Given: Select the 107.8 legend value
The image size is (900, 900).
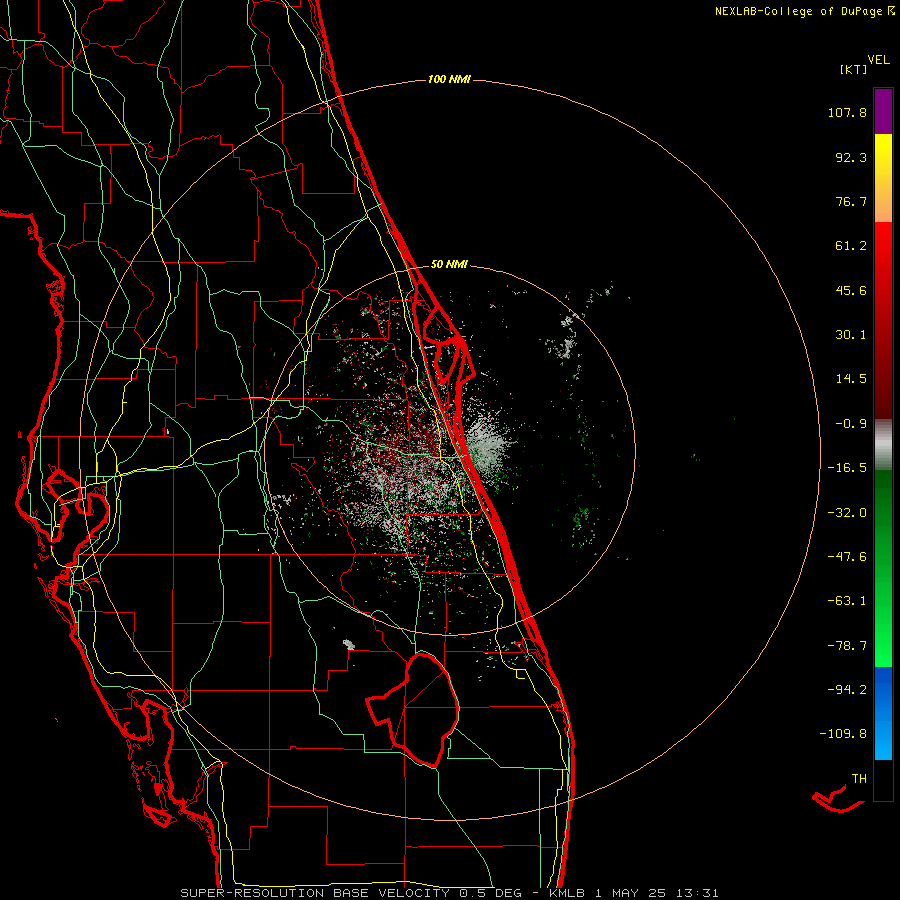Looking at the screenshot, I should [847, 112].
